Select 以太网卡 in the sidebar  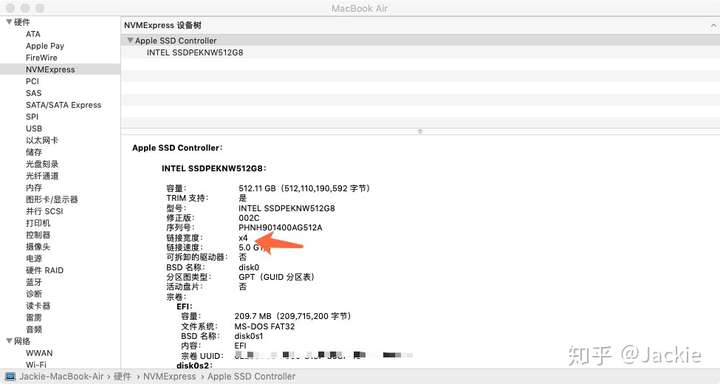click(x=42, y=141)
